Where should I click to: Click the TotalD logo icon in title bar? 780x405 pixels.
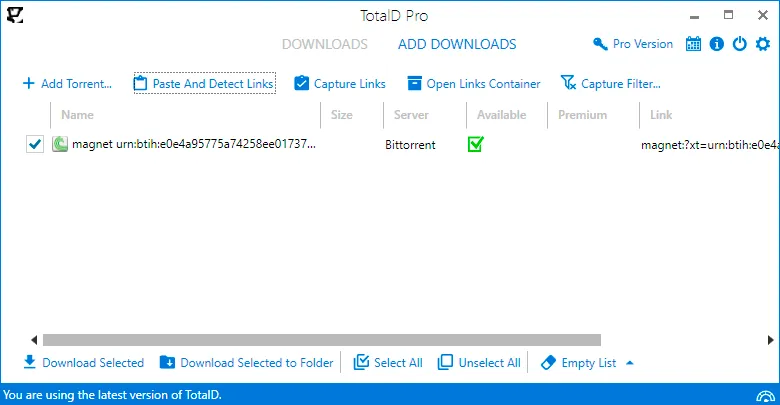point(15,15)
